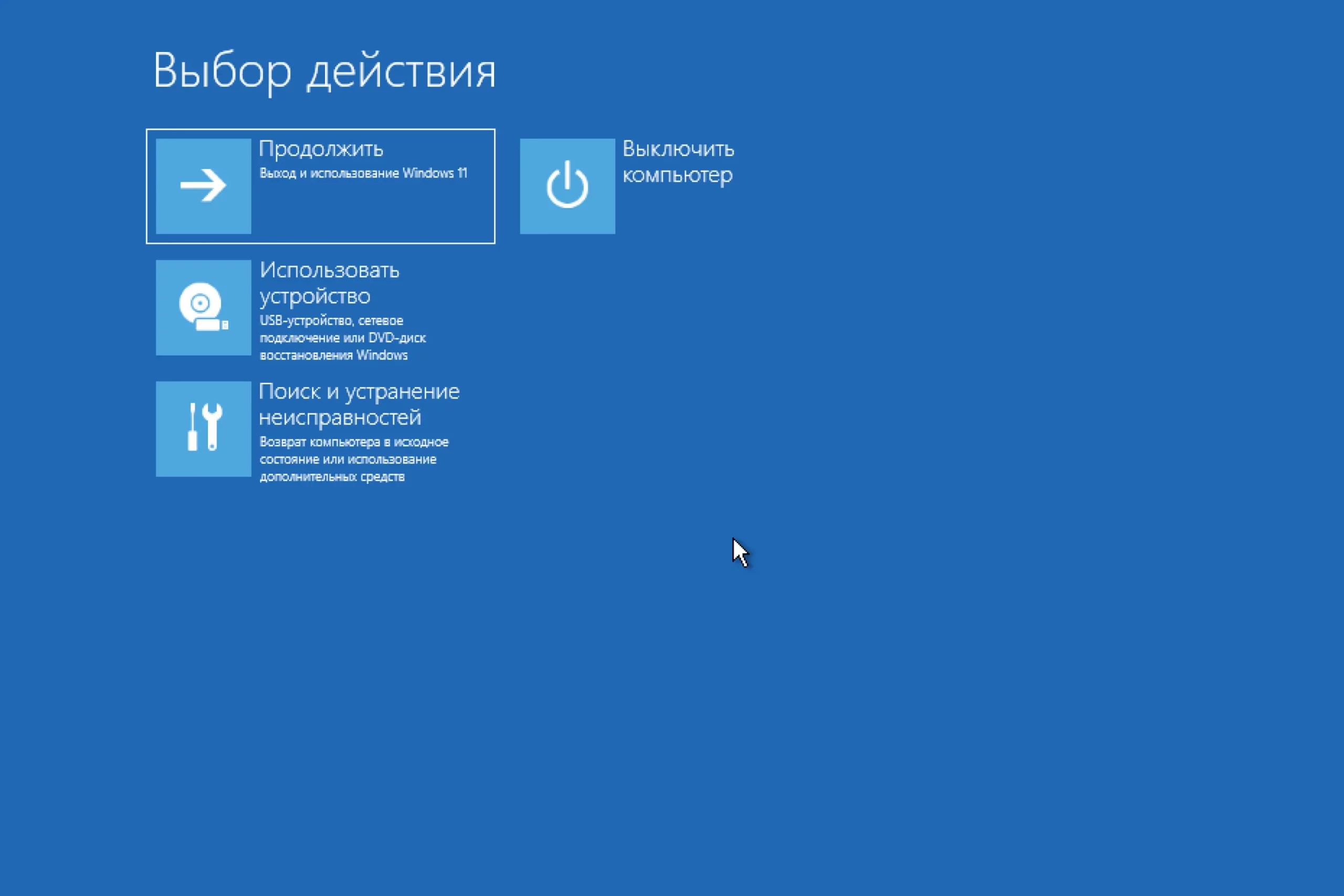Viewport: 1344px width, 896px height.
Task: Click the word 'устройство' in device title
Action: coord(315,297)
